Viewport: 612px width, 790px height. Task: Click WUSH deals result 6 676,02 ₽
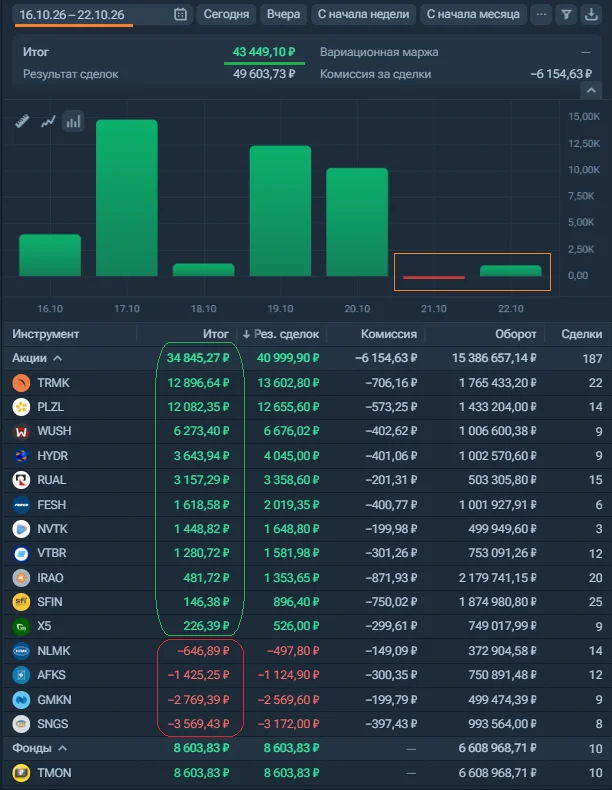coord(292,431)
